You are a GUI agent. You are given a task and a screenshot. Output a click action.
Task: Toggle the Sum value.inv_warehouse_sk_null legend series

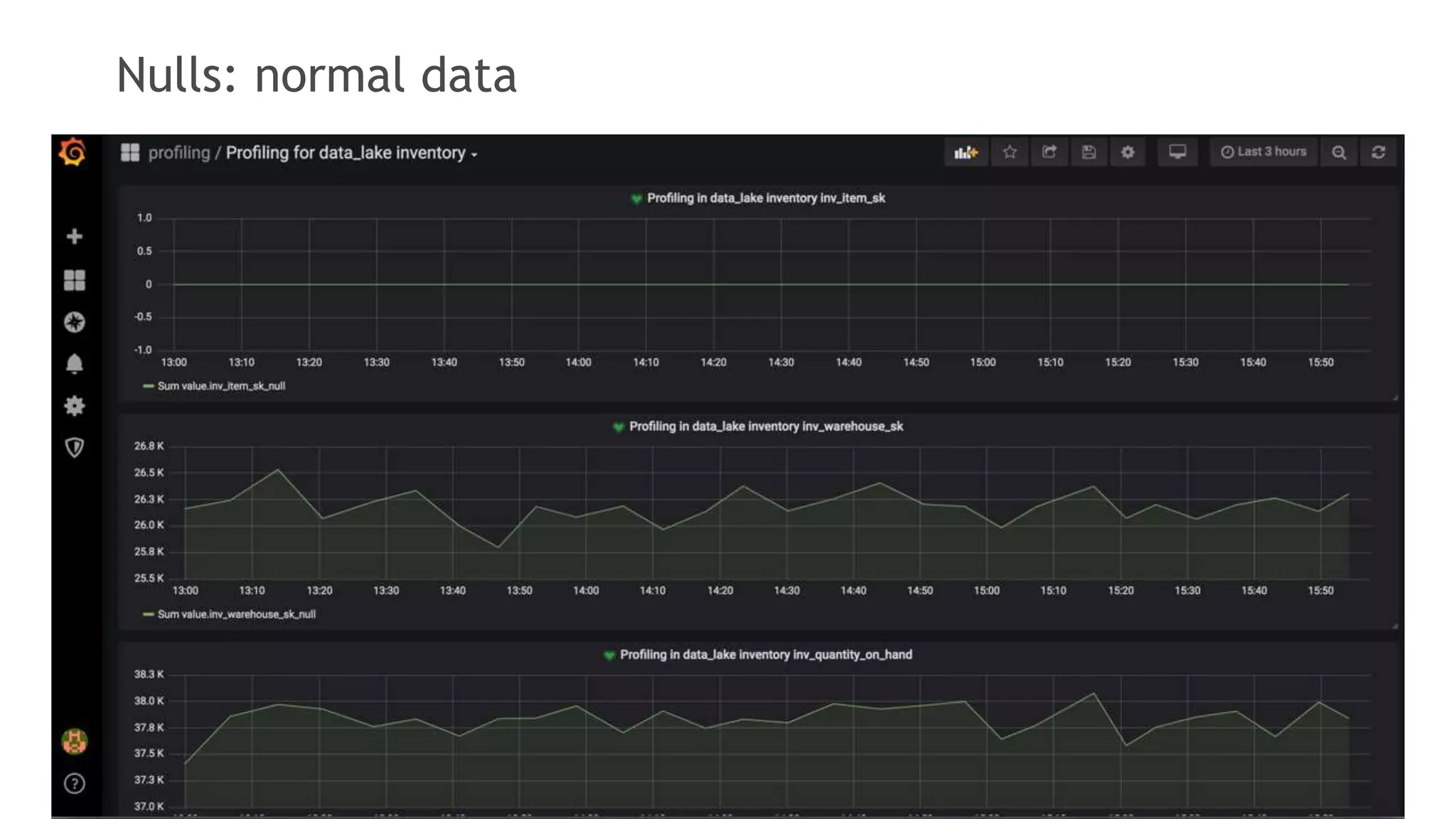[236, 614]
